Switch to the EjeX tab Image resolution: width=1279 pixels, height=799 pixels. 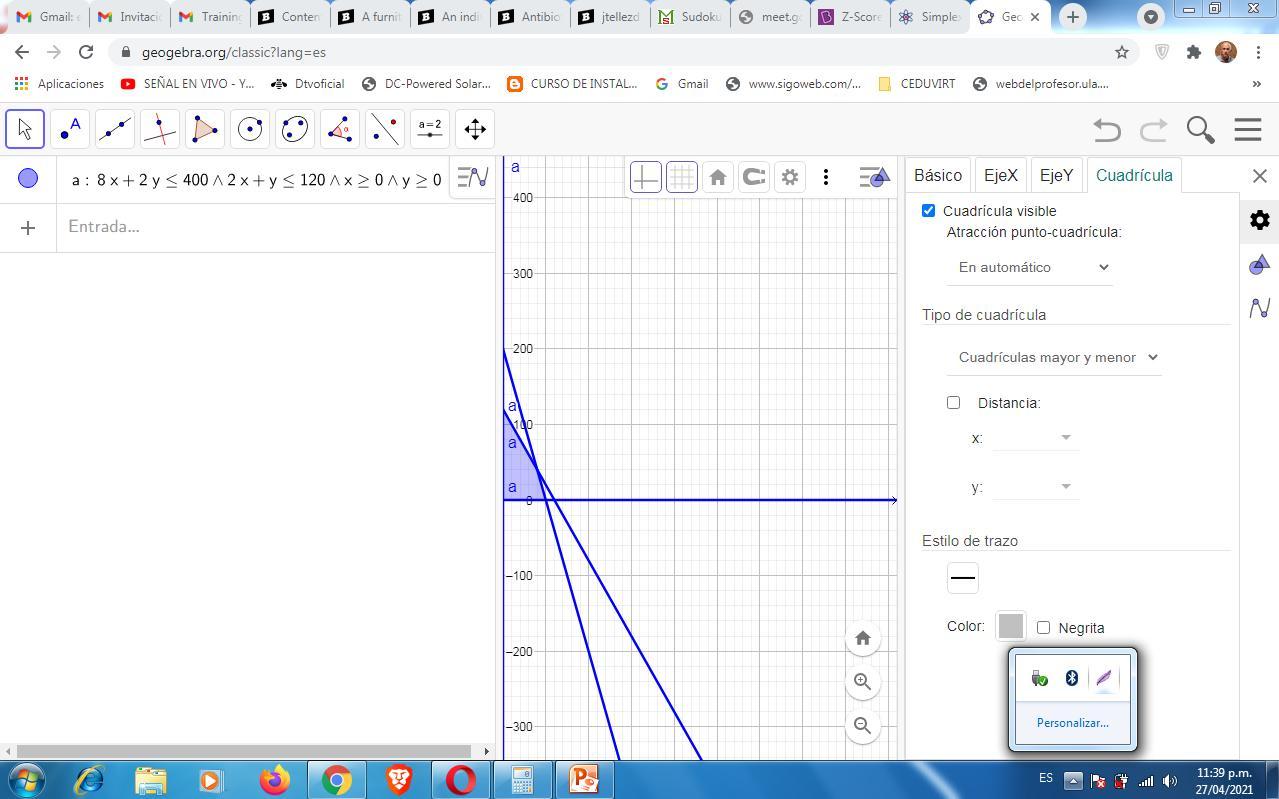[1000, 175]
